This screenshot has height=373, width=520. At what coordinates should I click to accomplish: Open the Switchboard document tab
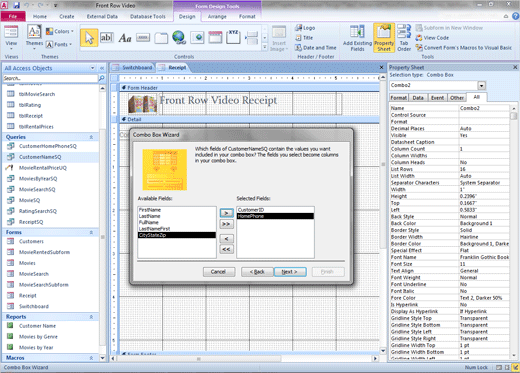133,68
